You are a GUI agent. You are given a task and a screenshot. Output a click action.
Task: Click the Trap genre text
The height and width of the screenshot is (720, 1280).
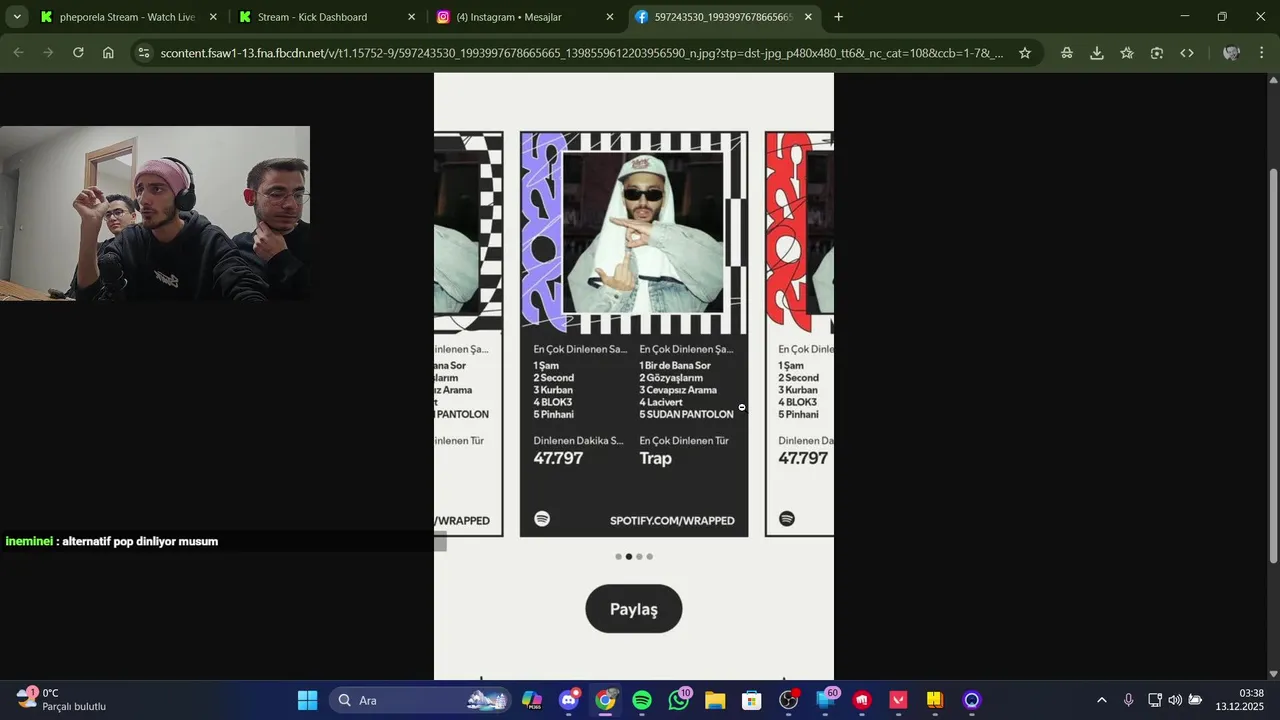[656, 459]
